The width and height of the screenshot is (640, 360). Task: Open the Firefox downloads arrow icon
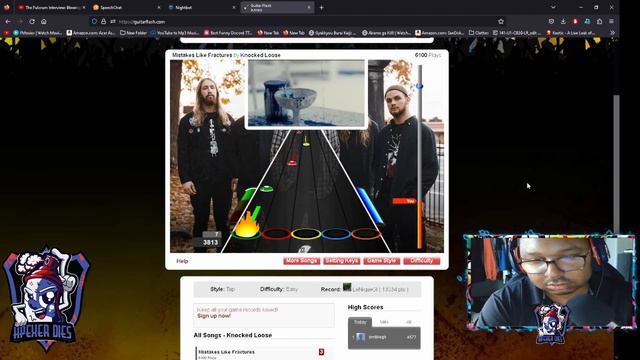pyautogui.click(x=563, y=21)
